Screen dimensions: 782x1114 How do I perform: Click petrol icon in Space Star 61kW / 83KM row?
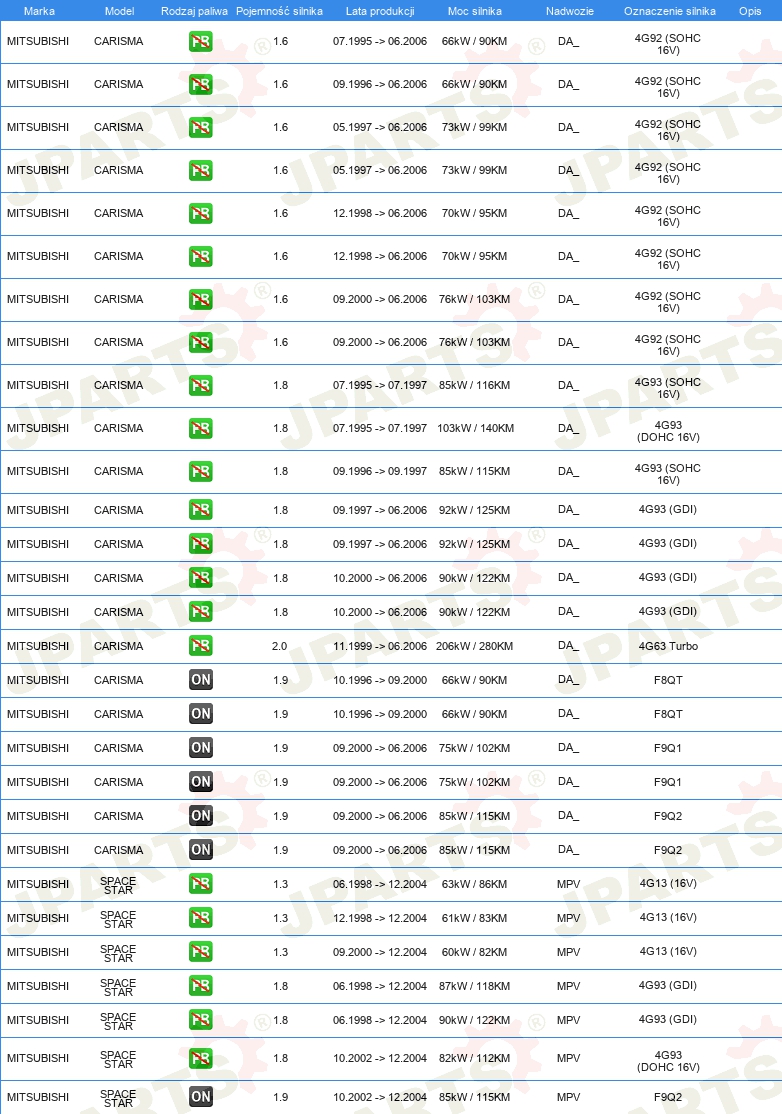201,918
